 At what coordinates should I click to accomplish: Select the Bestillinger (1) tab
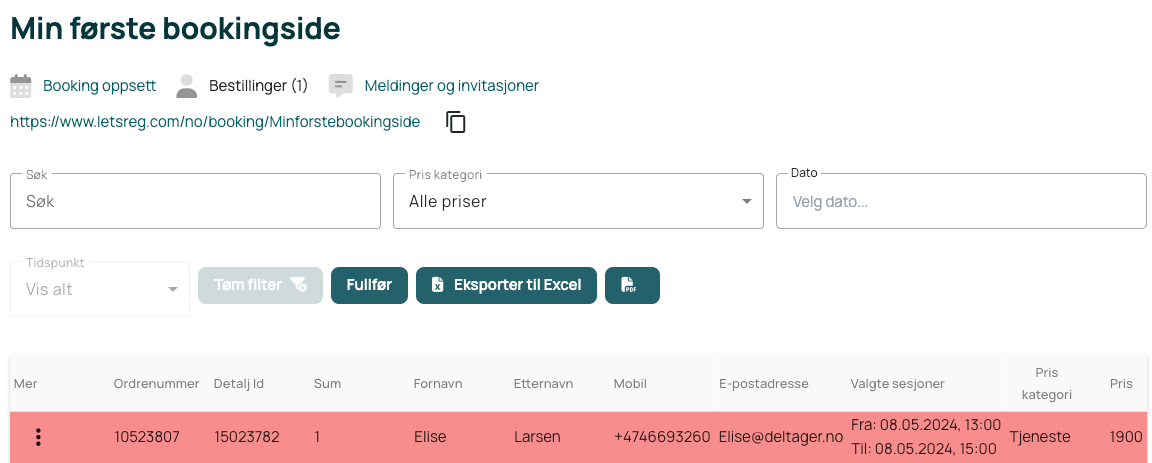point(258,86)
